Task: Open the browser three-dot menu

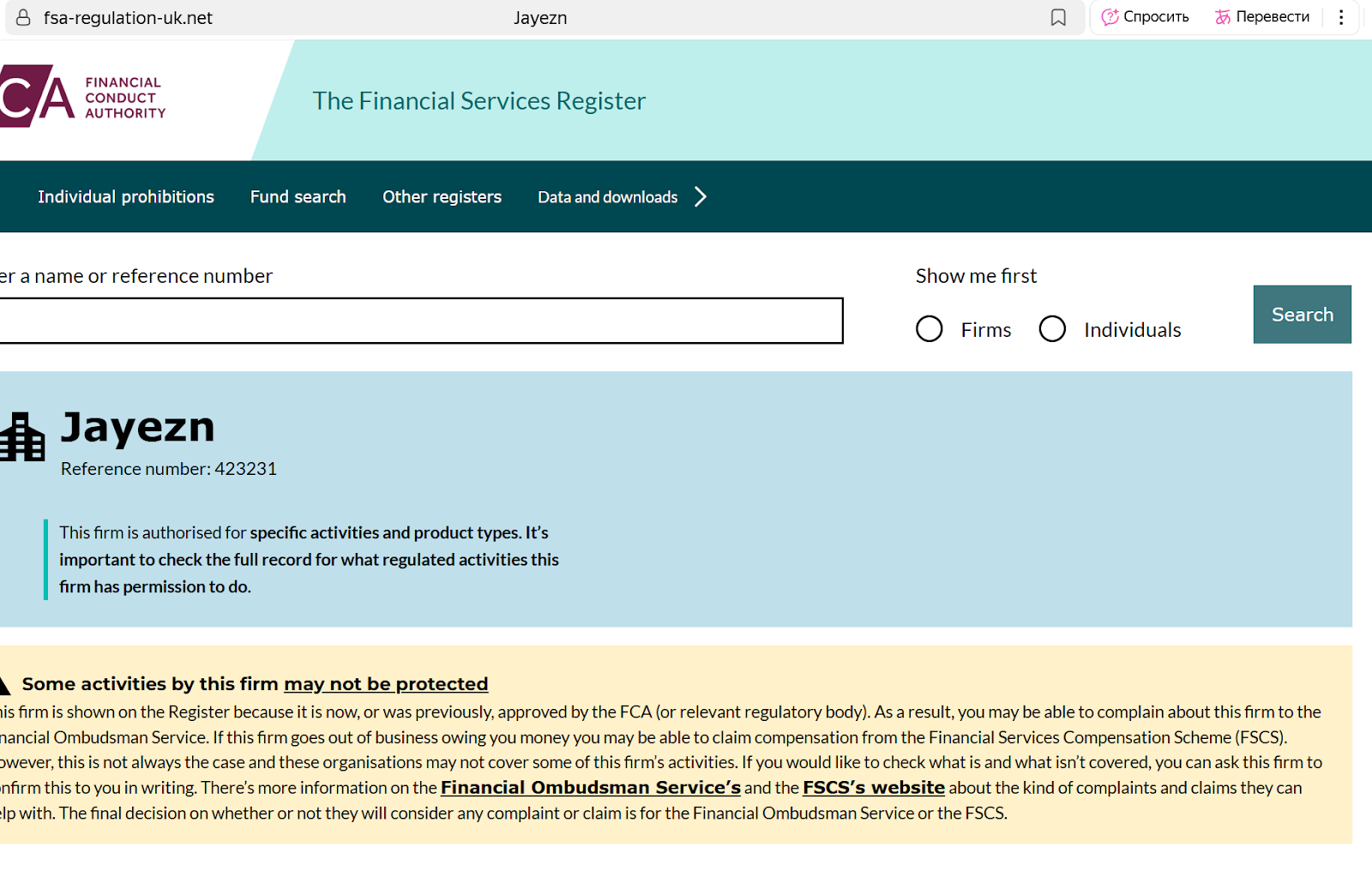Action: pyautogui.click(x=1341, y=17)
